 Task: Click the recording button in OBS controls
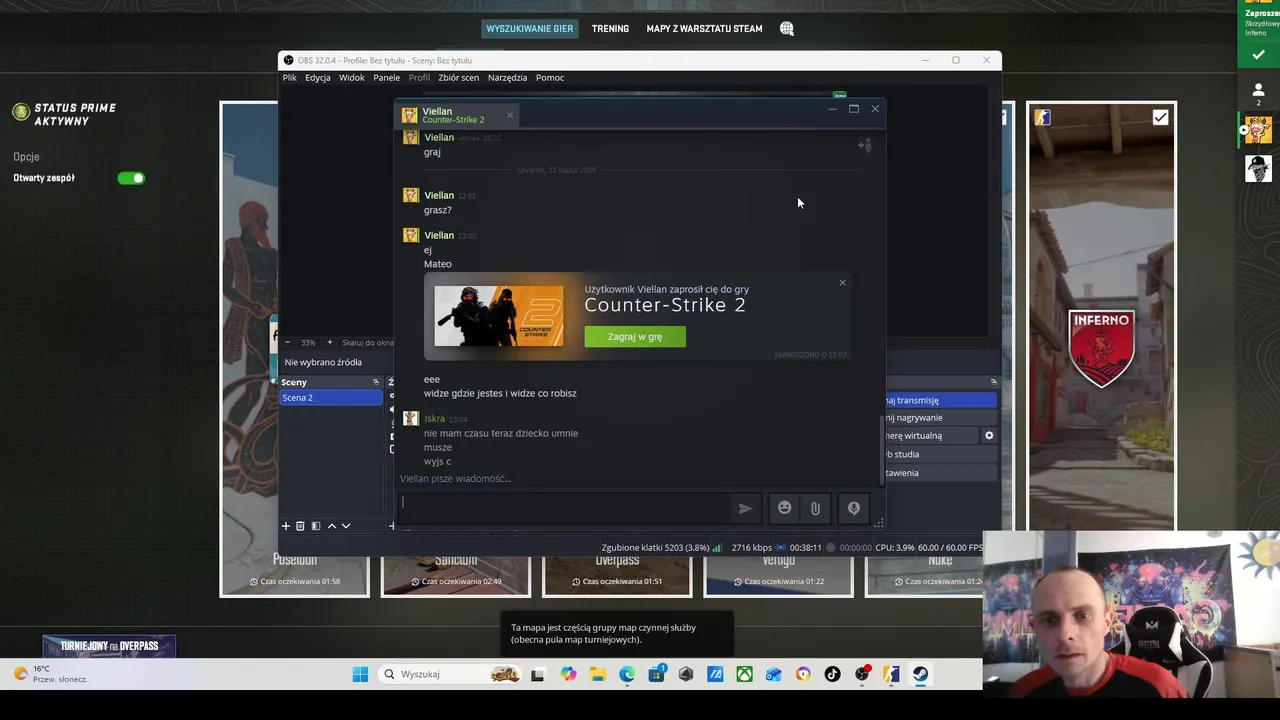click(x=940, y=418)
